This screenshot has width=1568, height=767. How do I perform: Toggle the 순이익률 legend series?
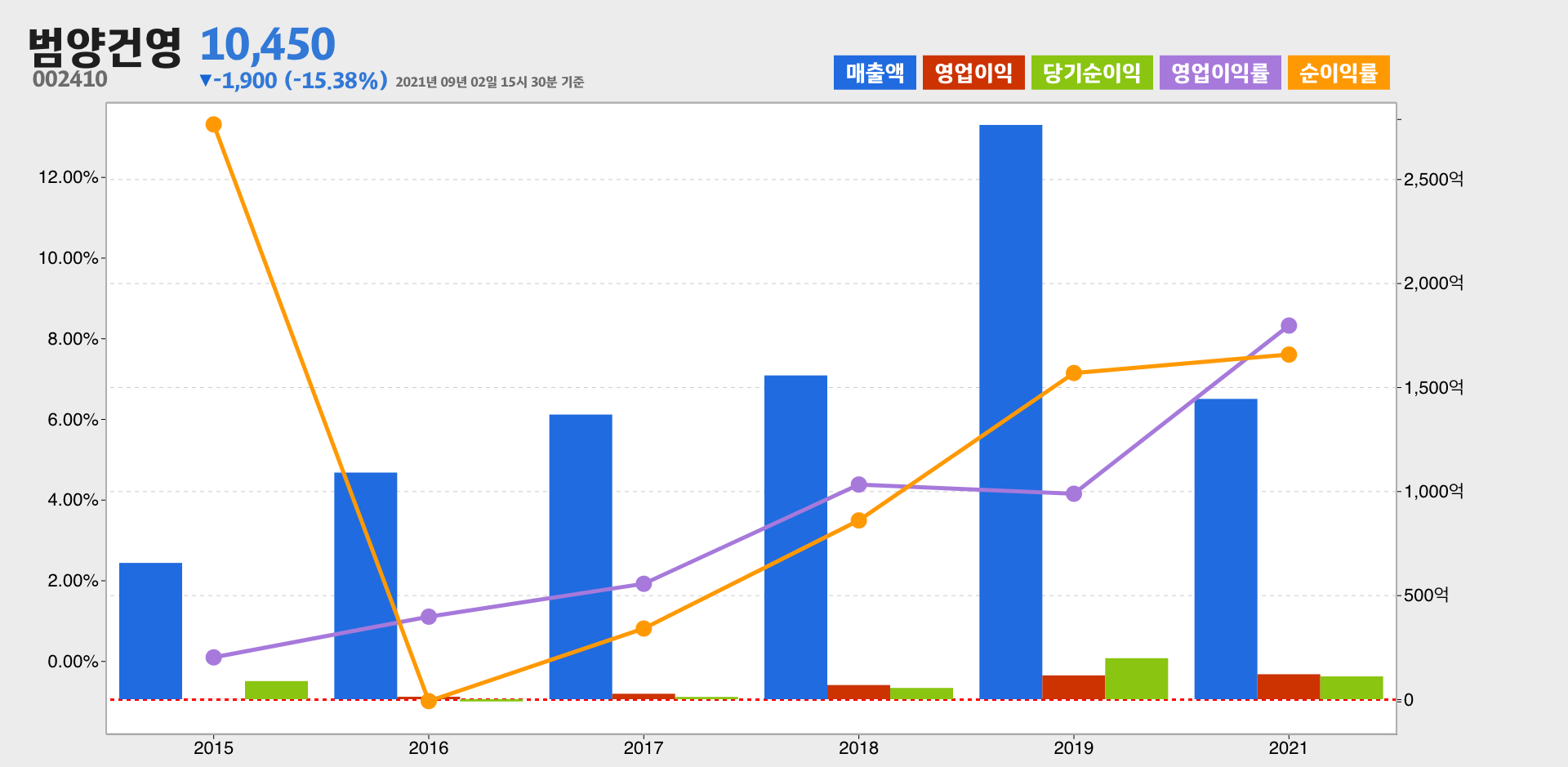click(1339, 73)
